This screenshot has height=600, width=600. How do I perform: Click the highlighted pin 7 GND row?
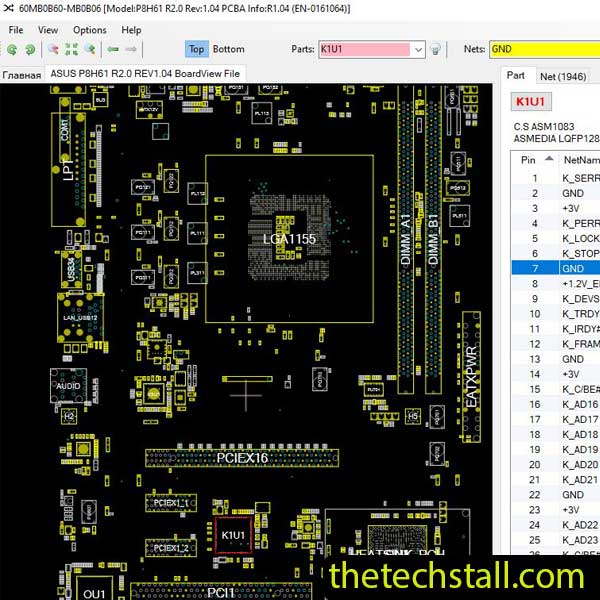[x=556, y=268]
